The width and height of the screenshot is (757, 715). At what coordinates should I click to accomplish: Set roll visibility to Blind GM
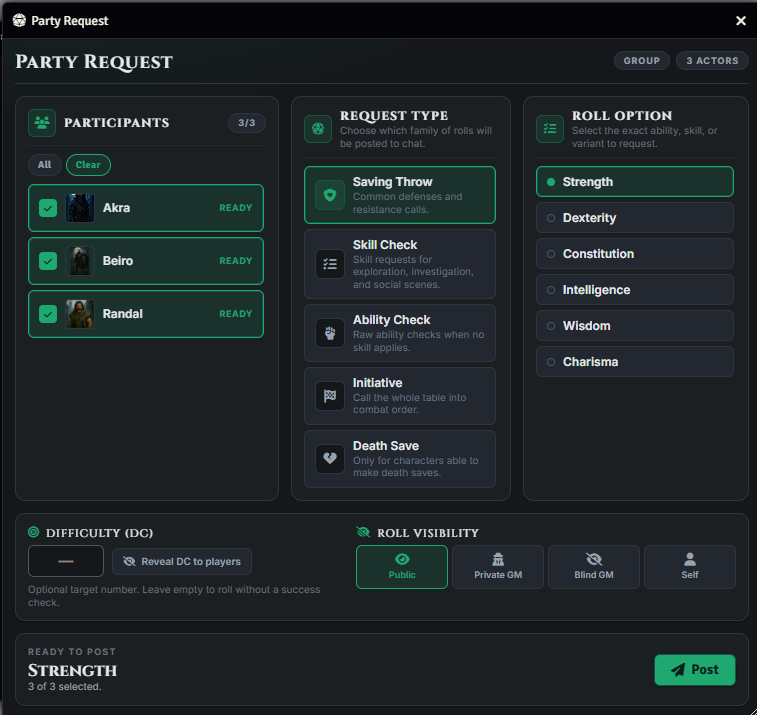(x=594, y=567)
